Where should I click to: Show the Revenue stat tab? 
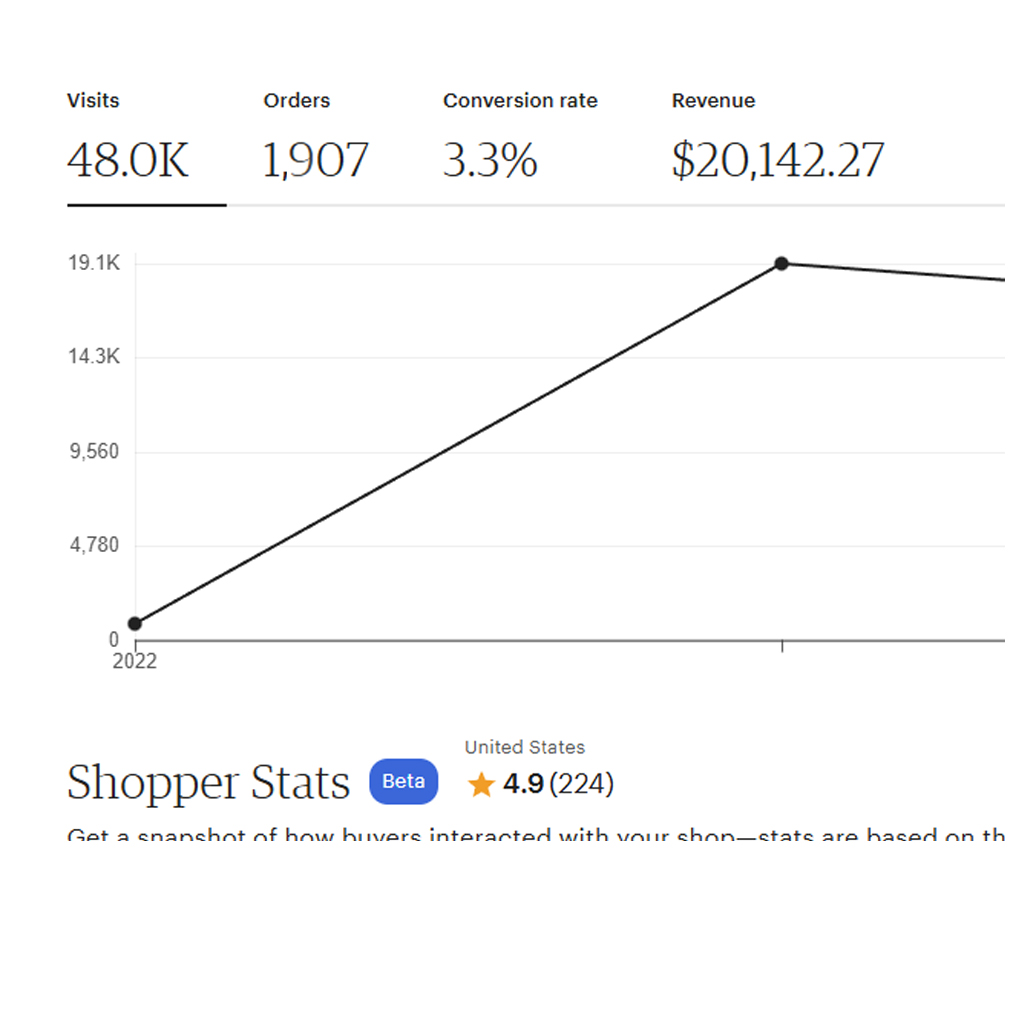pos(777,142)
